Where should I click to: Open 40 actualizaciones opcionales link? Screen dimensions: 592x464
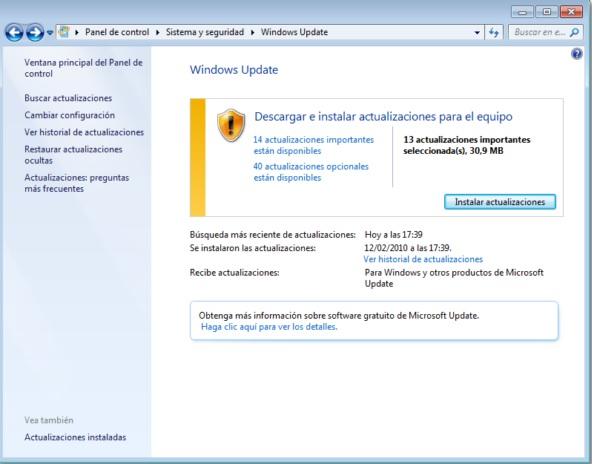[311, 172]
